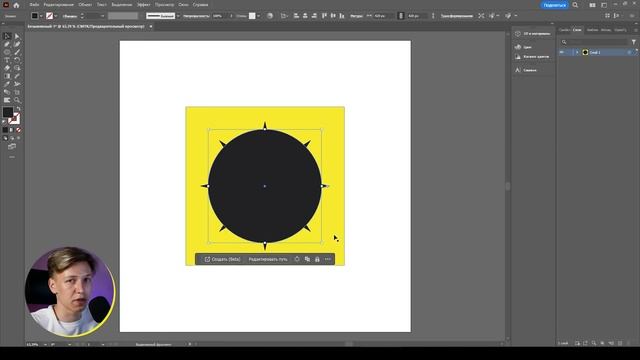Open the stroke color dropdown in control bar
This screenshot has width=640, height=360.
coord(56,16)
